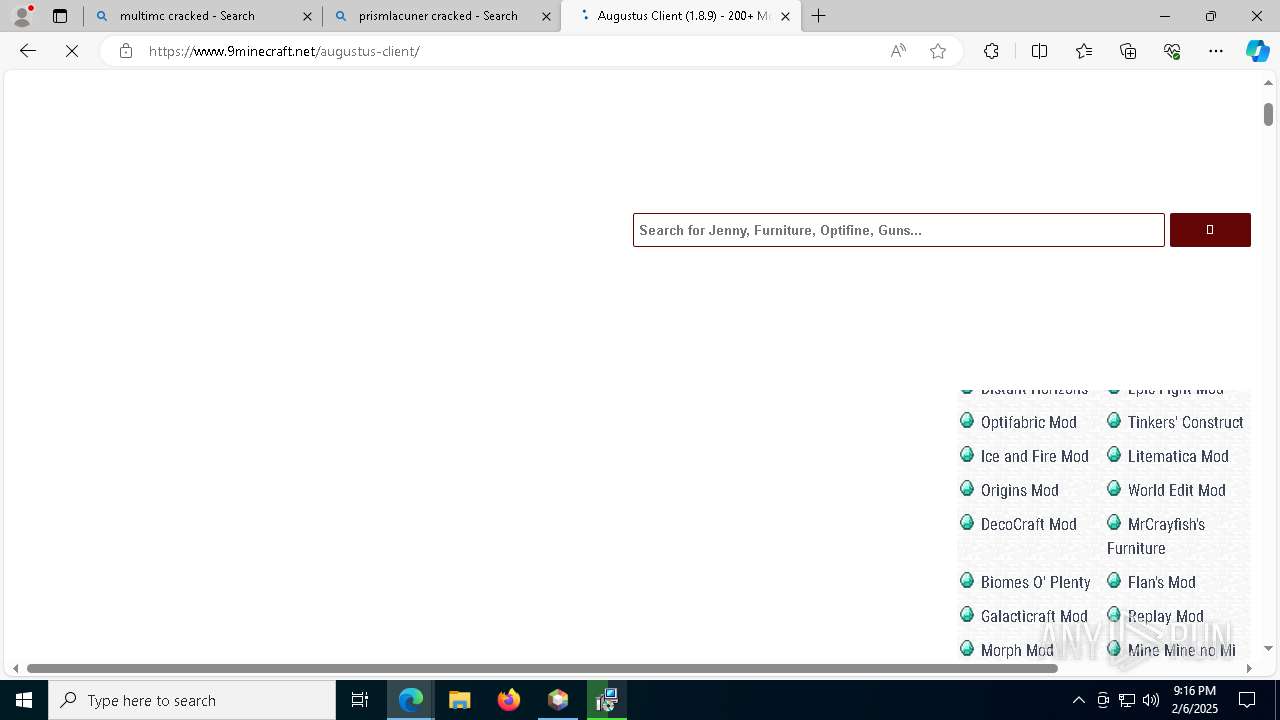Launch Firefox from the taskbar
This screenshot has height=720, width=1280.
click(509, 700)
